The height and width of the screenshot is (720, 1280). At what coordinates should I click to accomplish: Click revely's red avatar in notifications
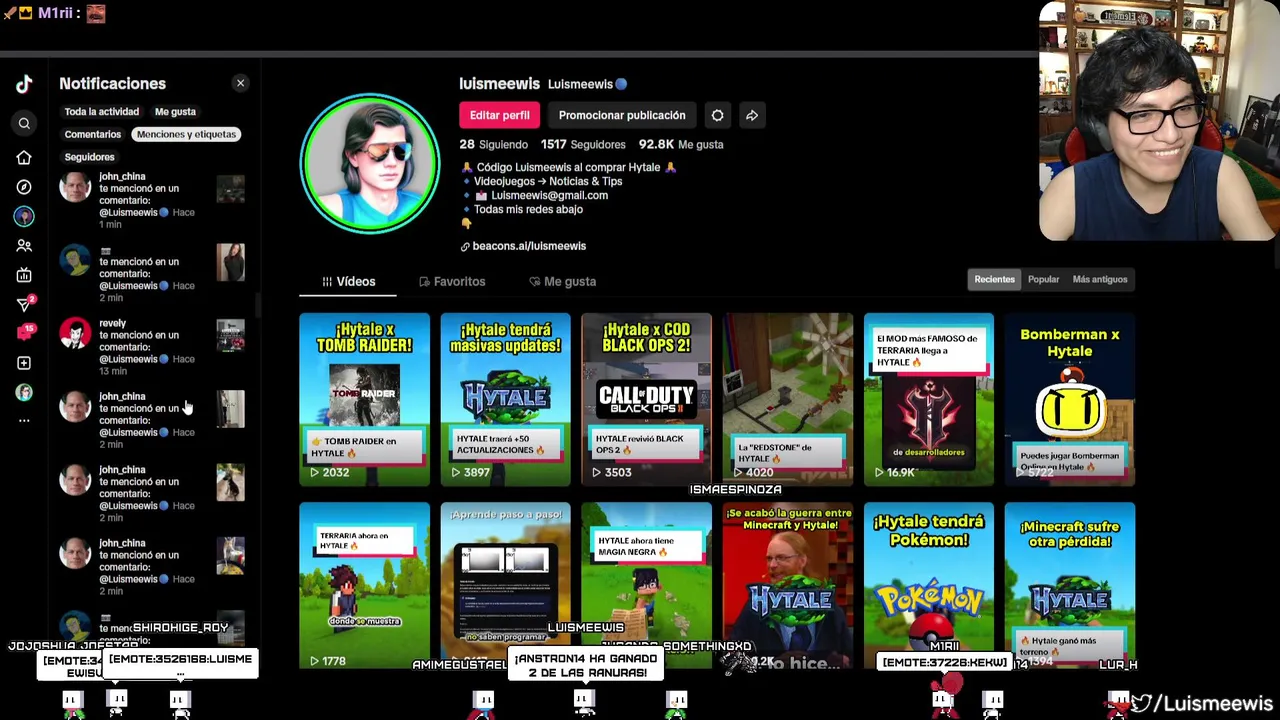[75, 334]
